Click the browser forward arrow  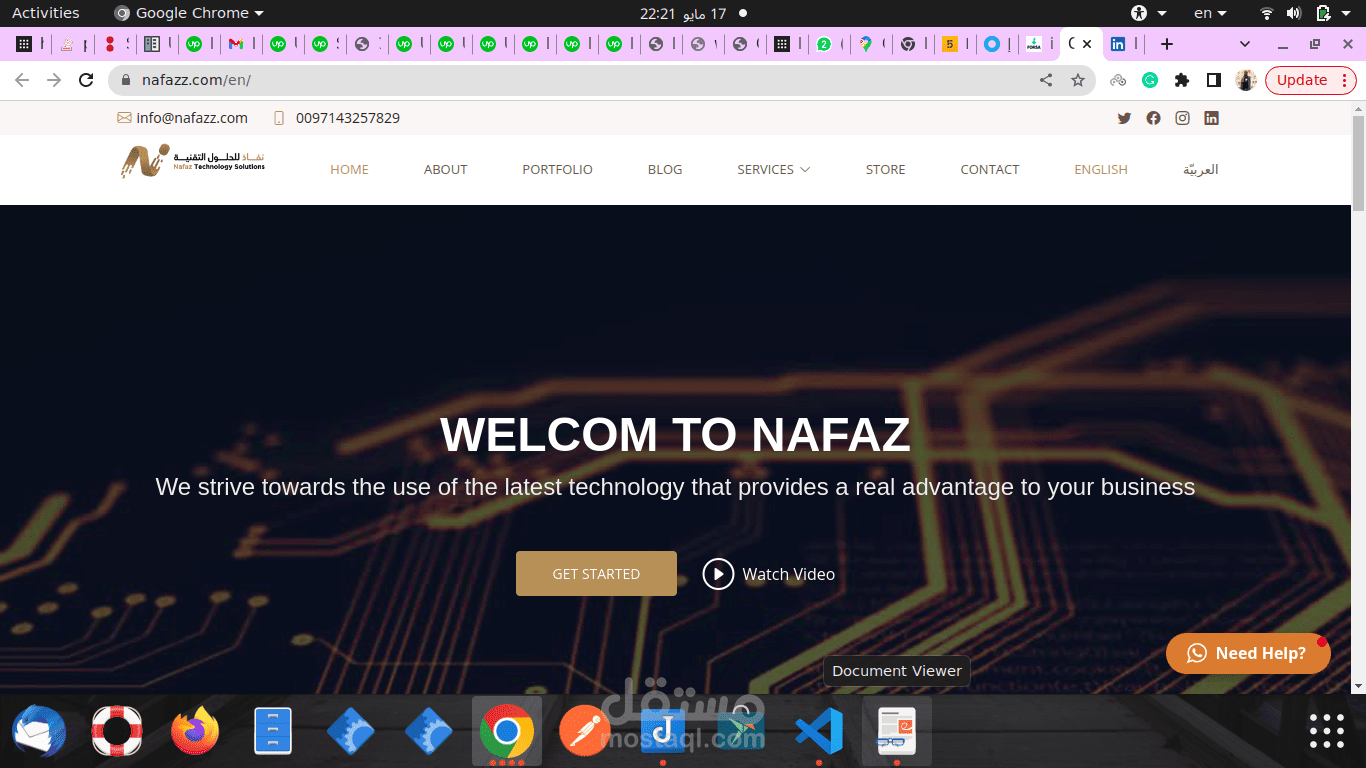[54, 80]
